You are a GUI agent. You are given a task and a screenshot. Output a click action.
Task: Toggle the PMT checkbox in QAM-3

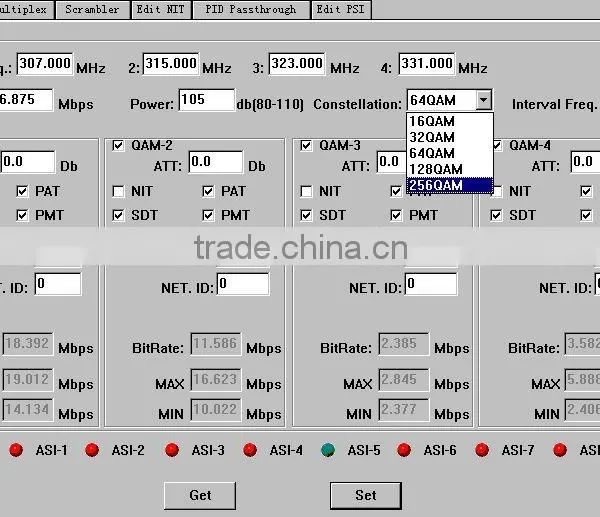pyautogui.click(x=396, y=215)
